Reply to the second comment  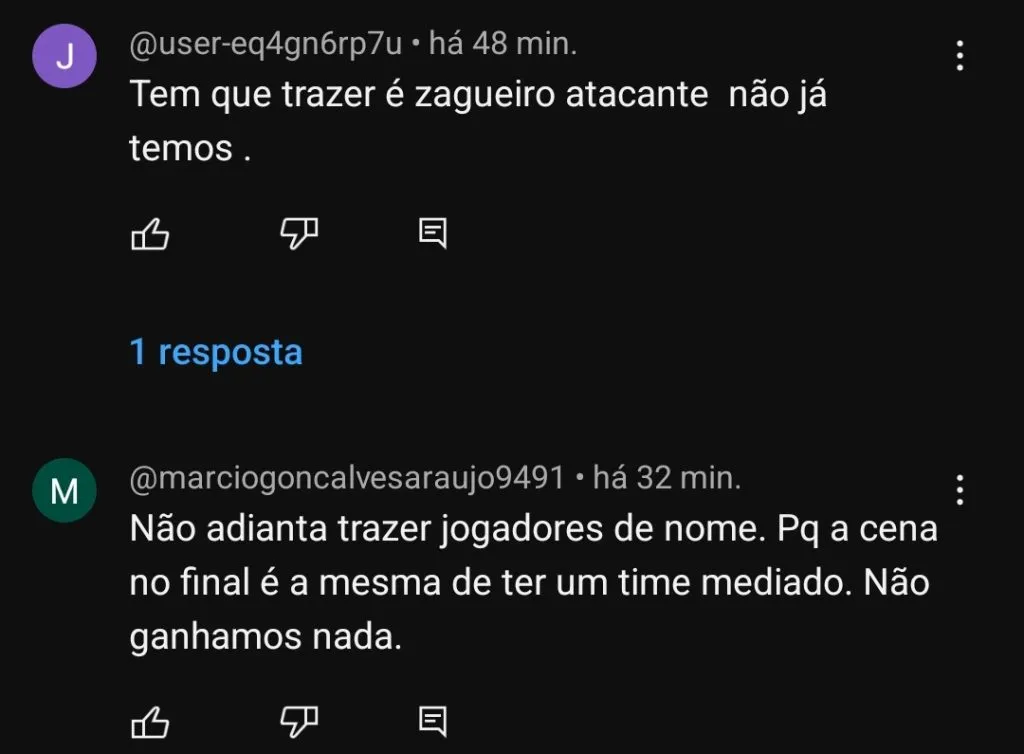point(432,720)
